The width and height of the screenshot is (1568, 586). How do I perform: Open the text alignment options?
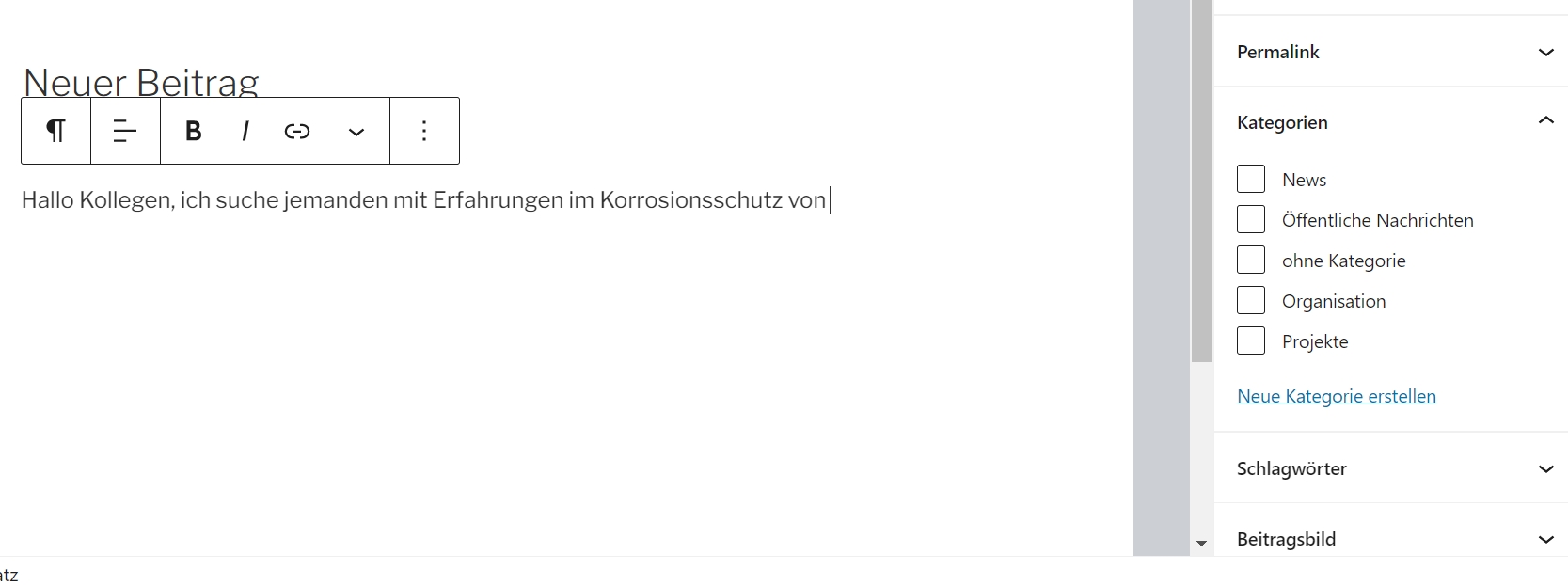[125, 131]
